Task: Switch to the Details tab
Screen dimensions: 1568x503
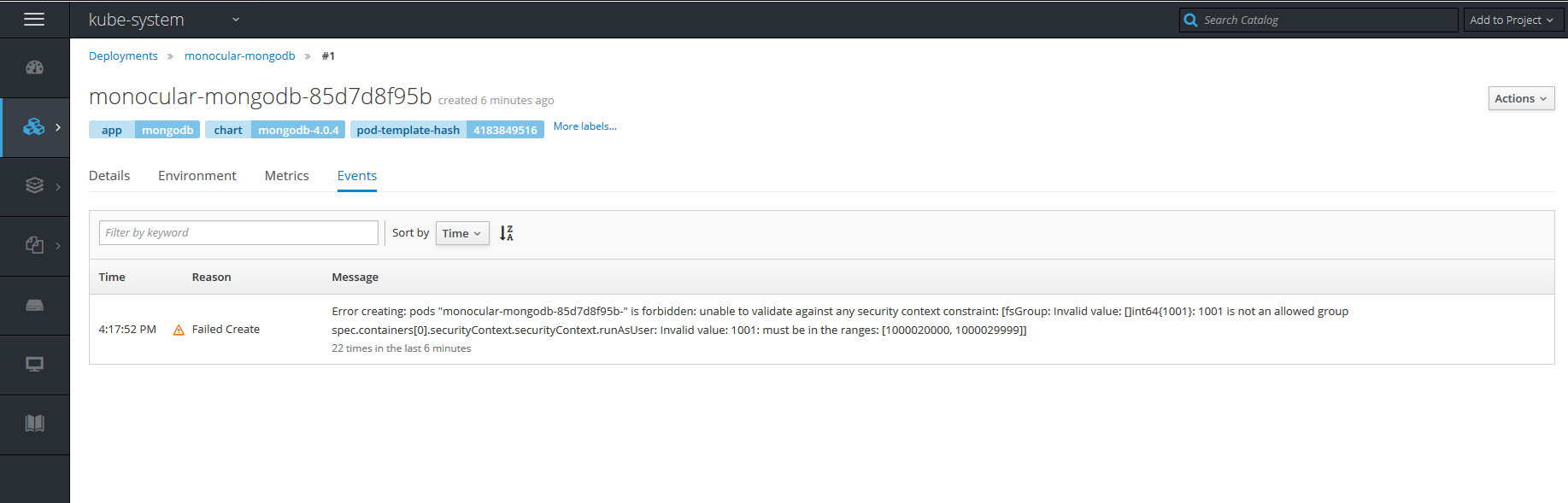Action: (109, 176)
